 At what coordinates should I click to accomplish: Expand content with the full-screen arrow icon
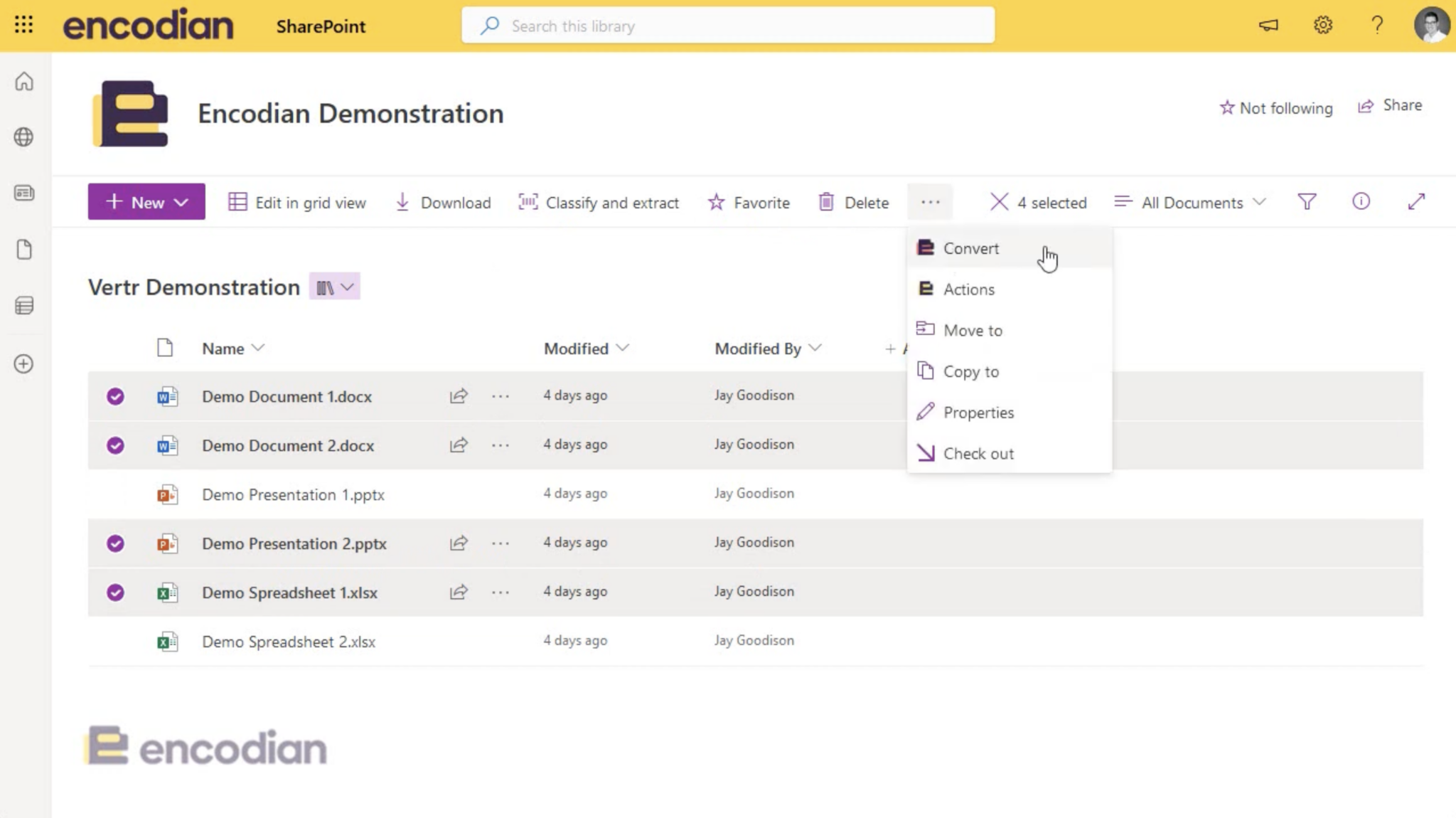coord(1416,202)
